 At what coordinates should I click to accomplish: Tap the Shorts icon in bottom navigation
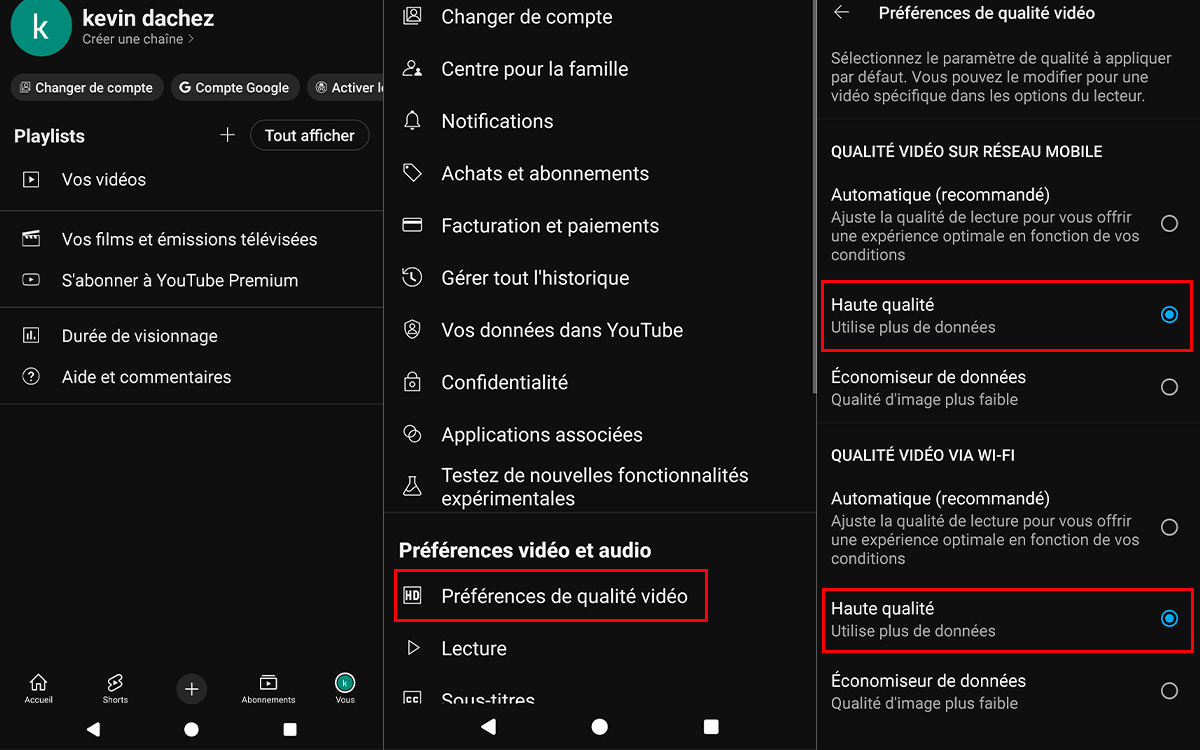click(115, 688)
